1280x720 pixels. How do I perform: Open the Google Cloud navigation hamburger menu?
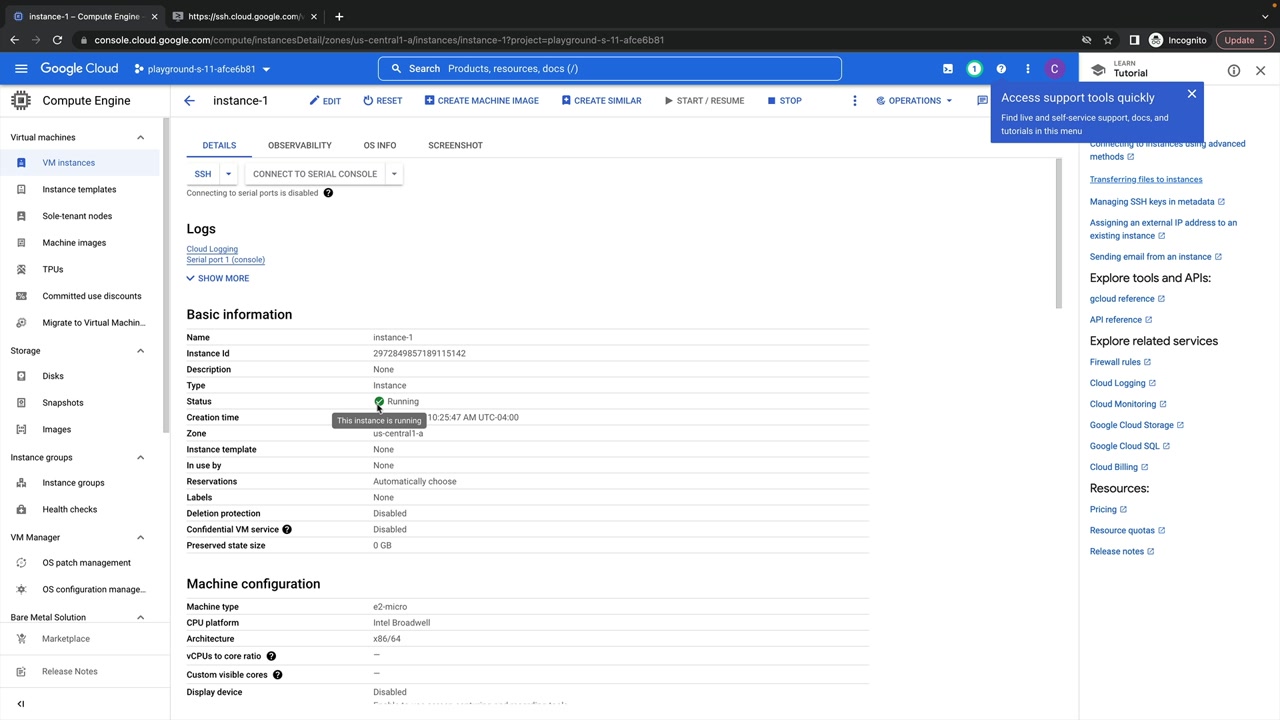21,69
